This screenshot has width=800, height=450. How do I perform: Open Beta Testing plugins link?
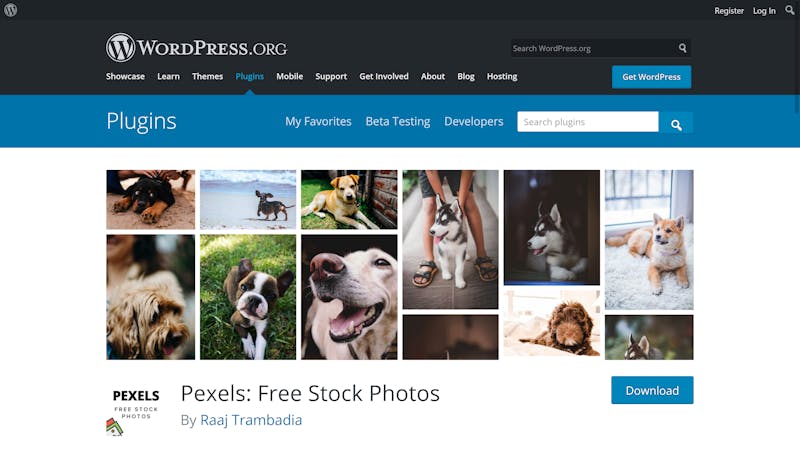click(398, 121)
